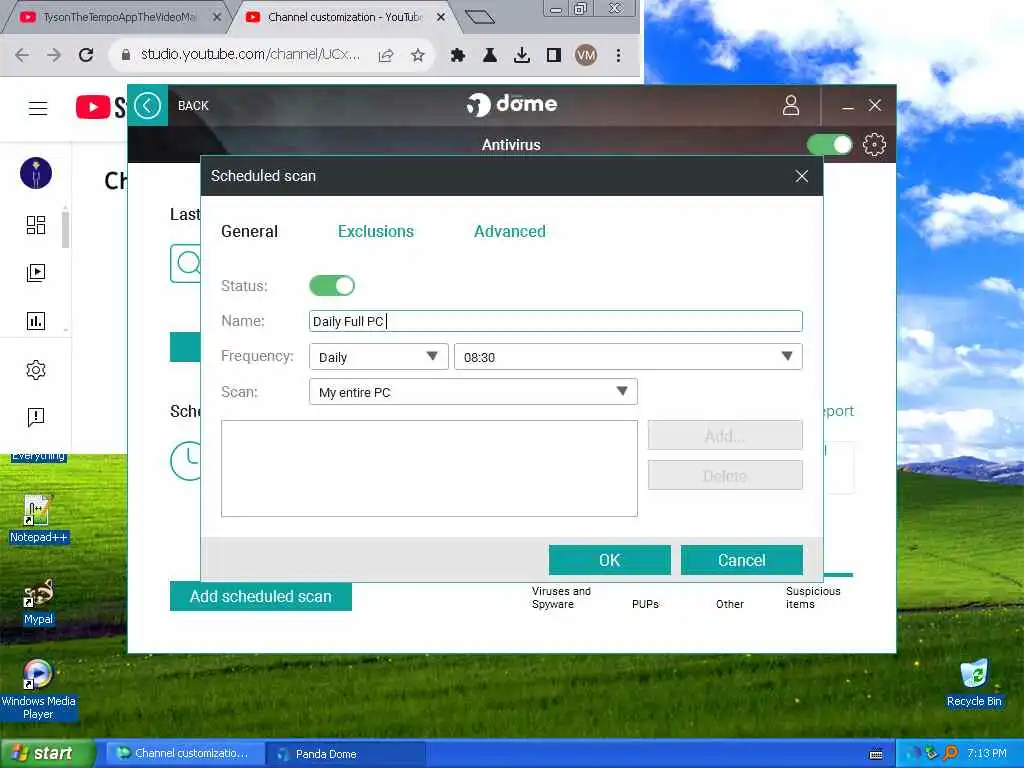The image size is (1024, 768).
Task: Open YouTube Studio Content icon
Action: coord(36,272)
